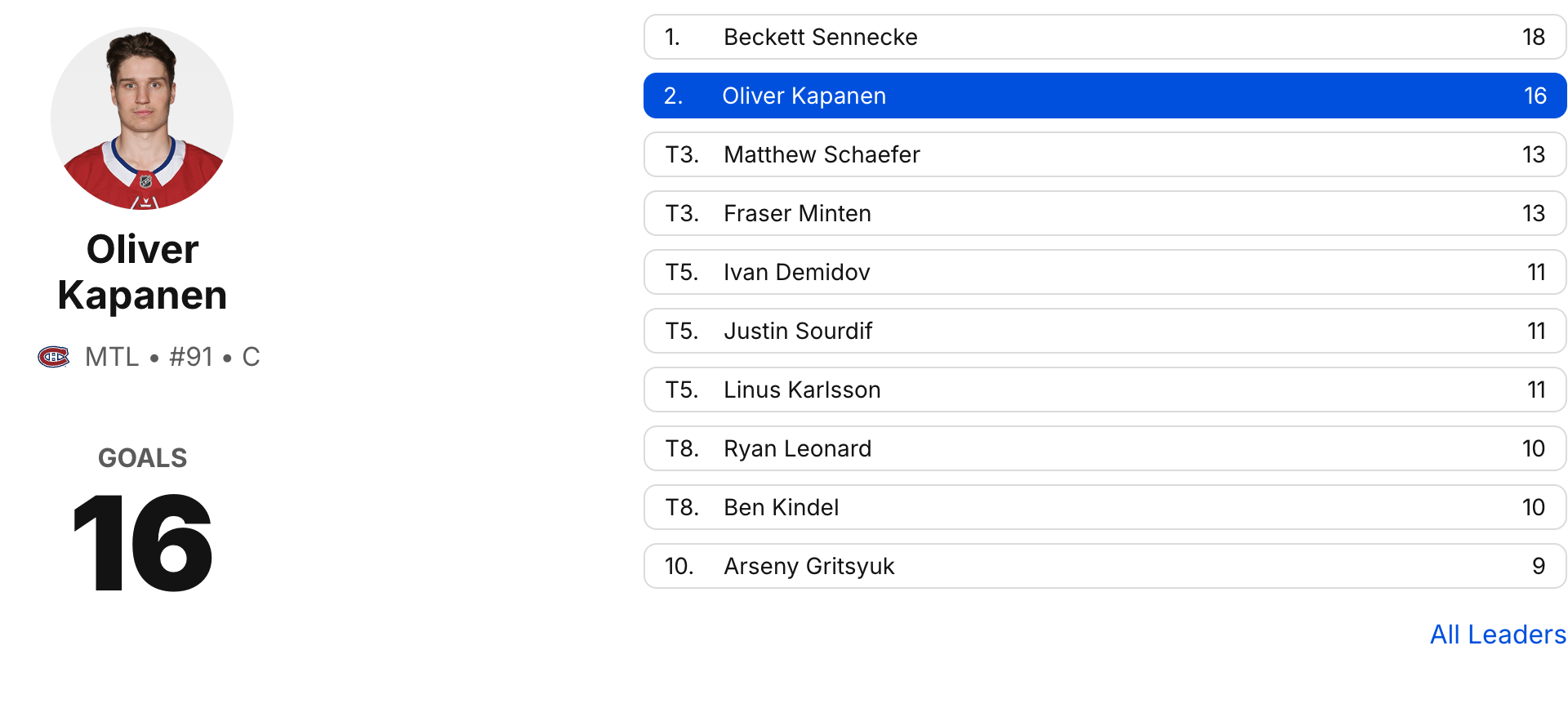This screenshot has width=1568, height=717.
Task: Click the Montreal Canadiens team logo icon
Action: click(54, 357)
